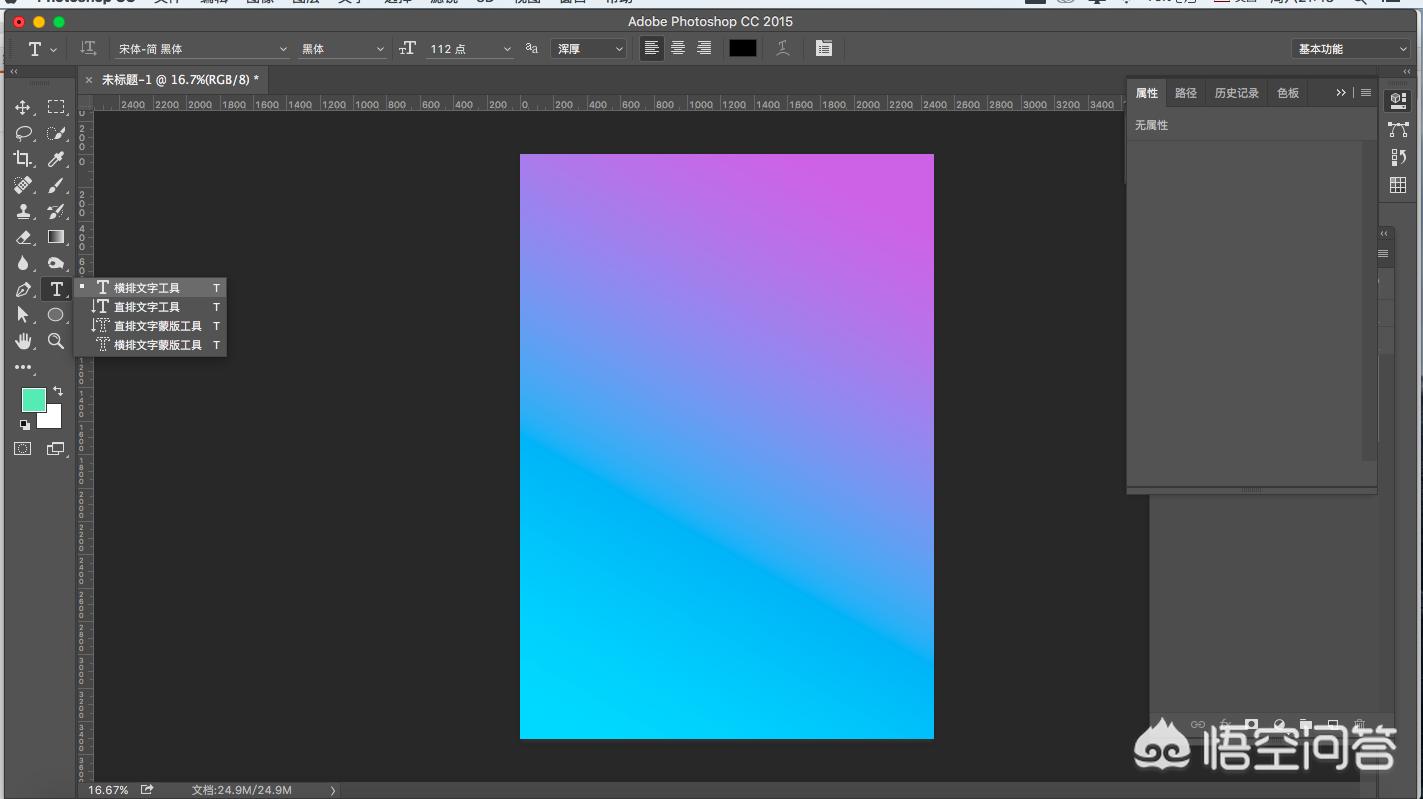1423x799 pixels.
Task: Toggle Quick Mask mode
Action: click(x=22, y=449)
